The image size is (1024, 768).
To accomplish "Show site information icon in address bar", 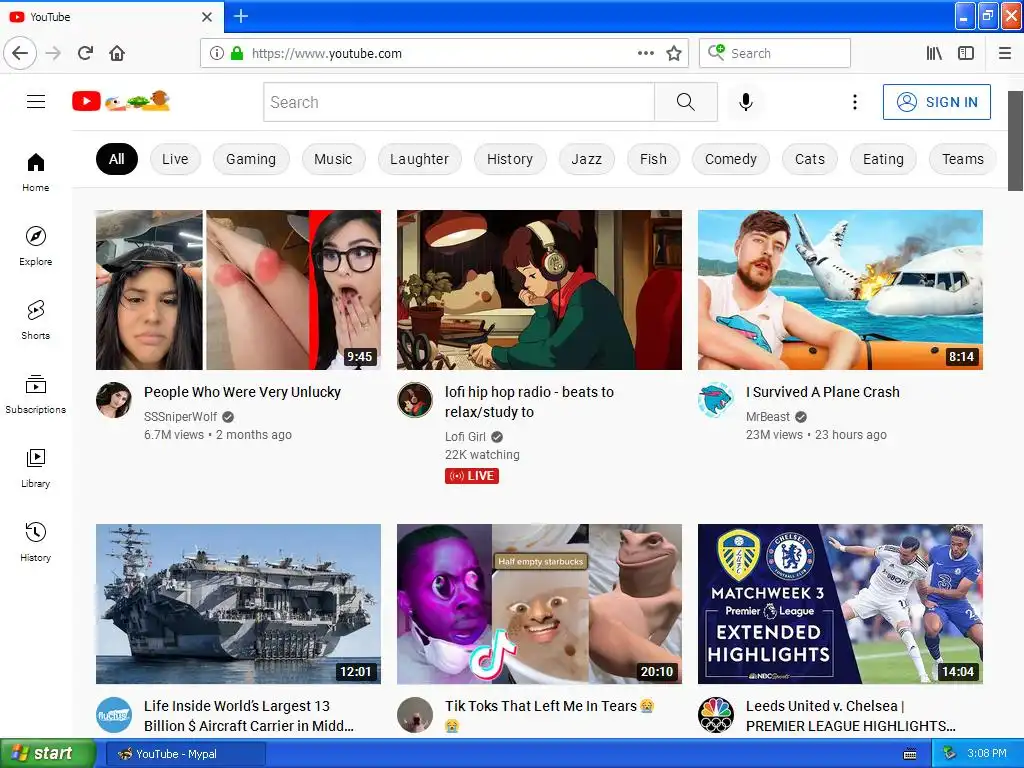I will click(217, 53).
